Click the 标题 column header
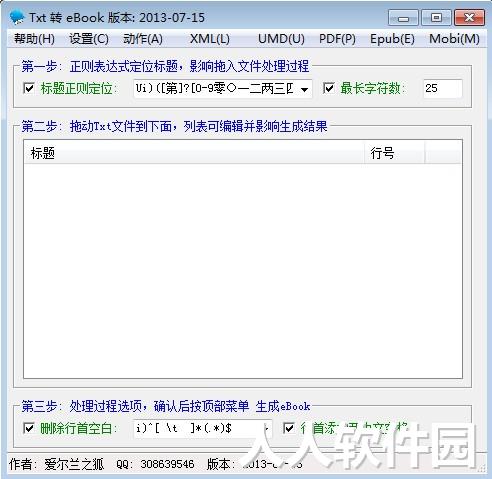This screenshot has width=492, height=479. (194, 153)
